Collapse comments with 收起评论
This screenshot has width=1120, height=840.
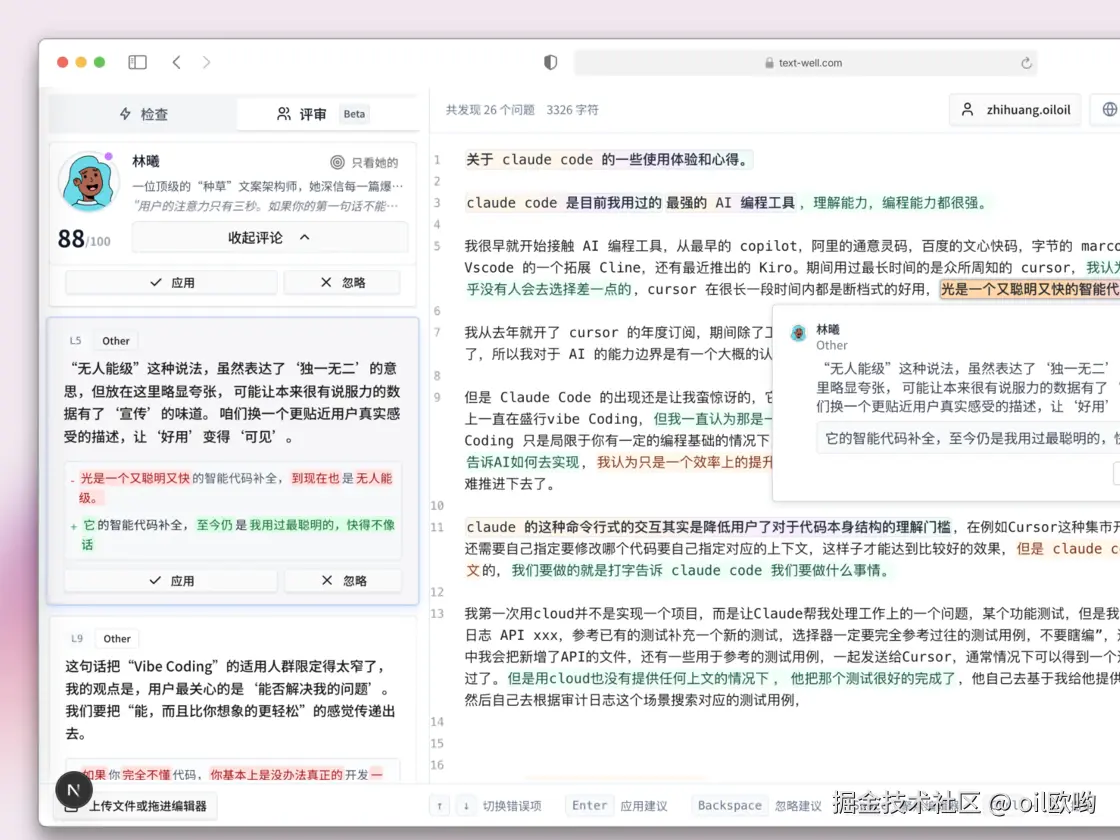click(269, 237)
